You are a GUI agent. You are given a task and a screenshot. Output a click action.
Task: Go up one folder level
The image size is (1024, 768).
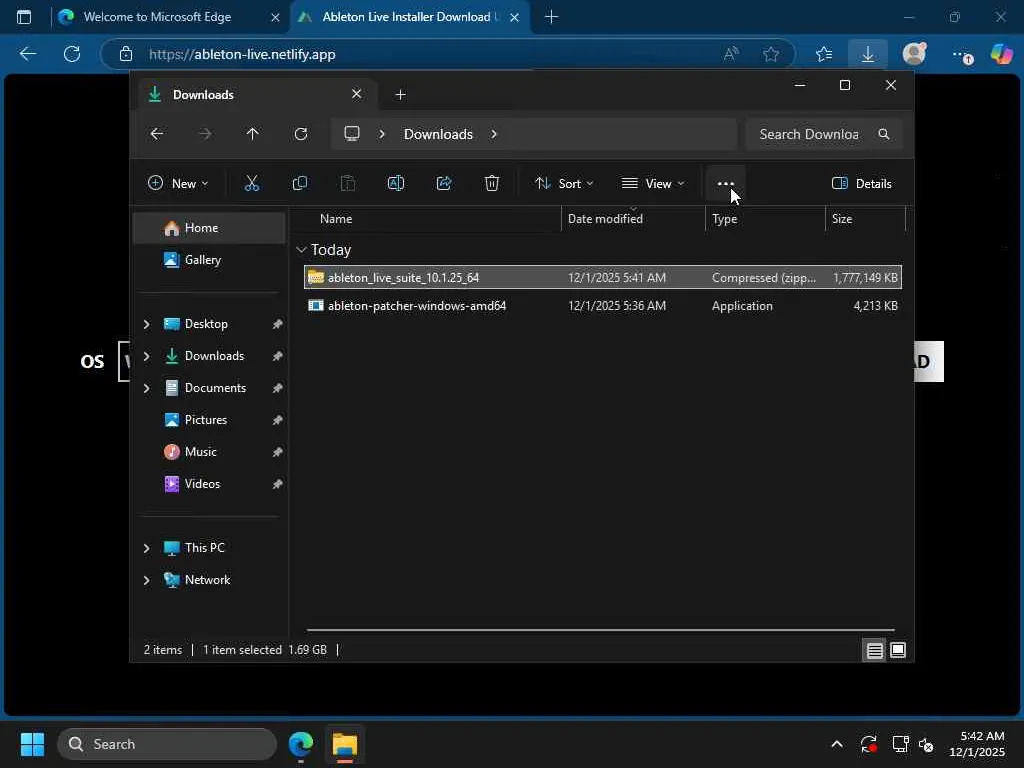click(253, 134)
